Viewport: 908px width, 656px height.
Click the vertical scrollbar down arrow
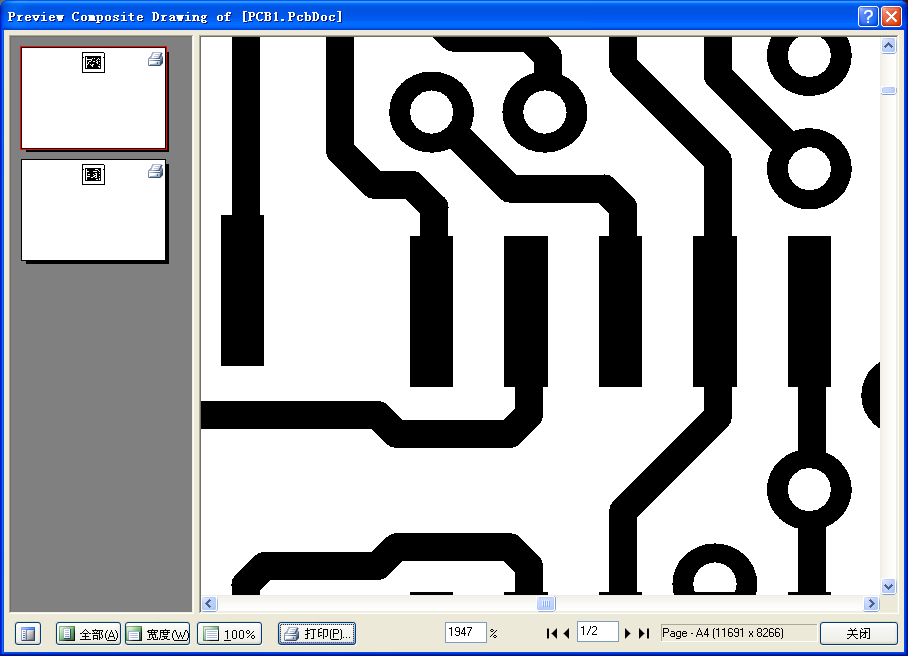click(888, 586)
